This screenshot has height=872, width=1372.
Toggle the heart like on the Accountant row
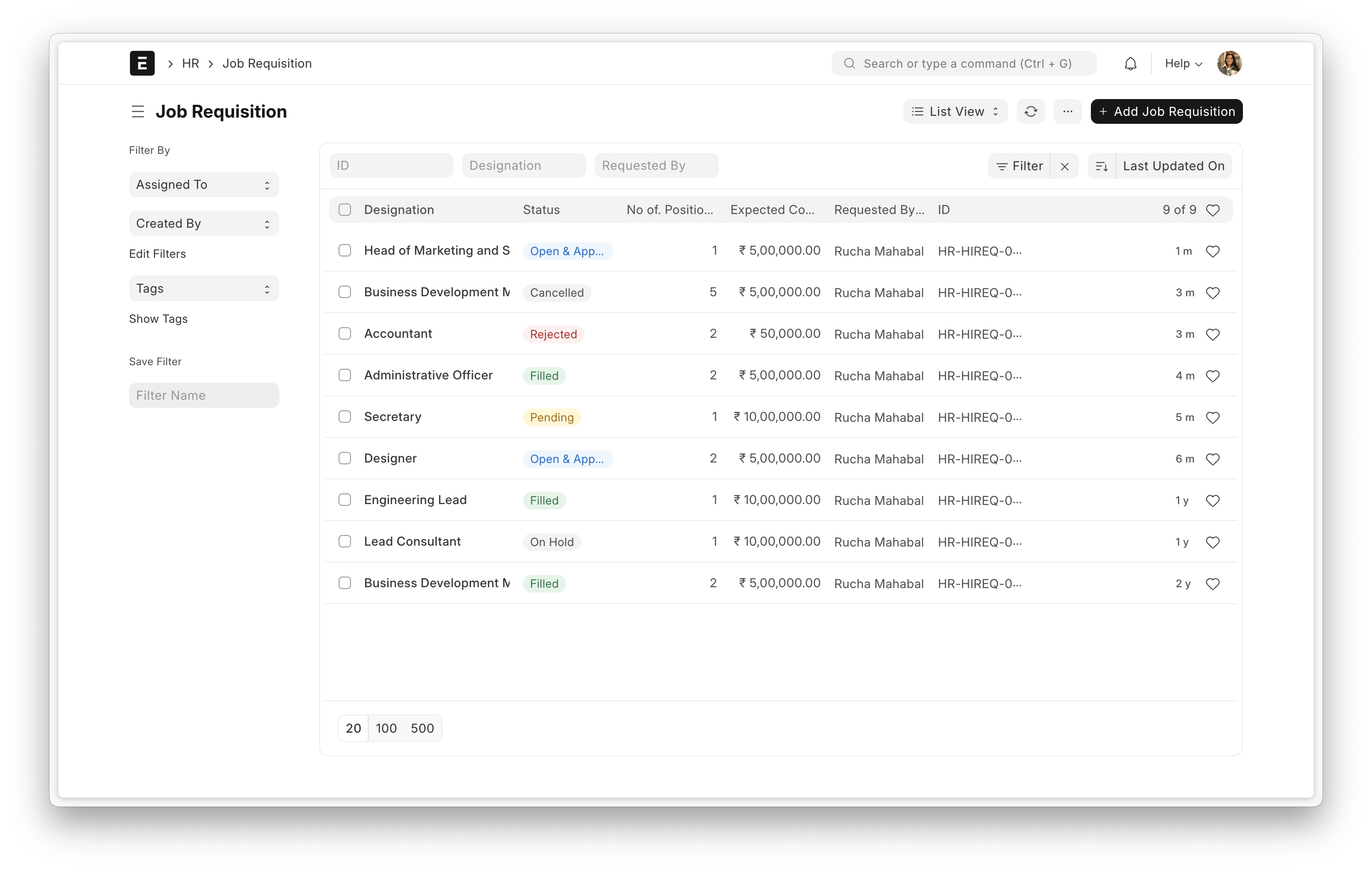(x=1213, y=334)
